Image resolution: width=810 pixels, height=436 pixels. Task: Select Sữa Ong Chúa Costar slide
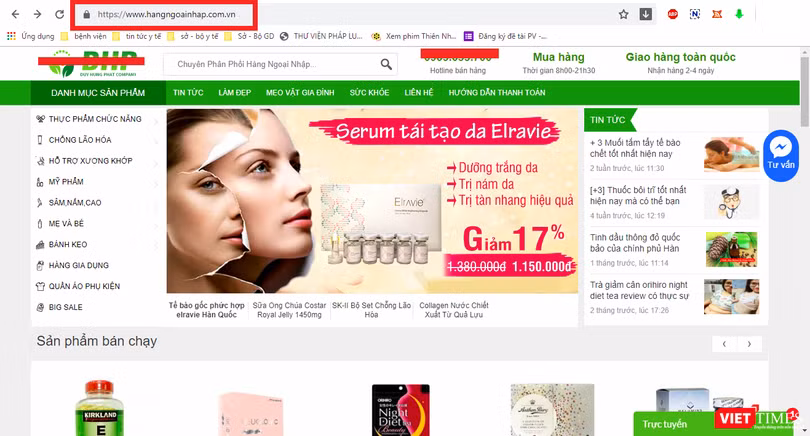(x=289, y=310)
